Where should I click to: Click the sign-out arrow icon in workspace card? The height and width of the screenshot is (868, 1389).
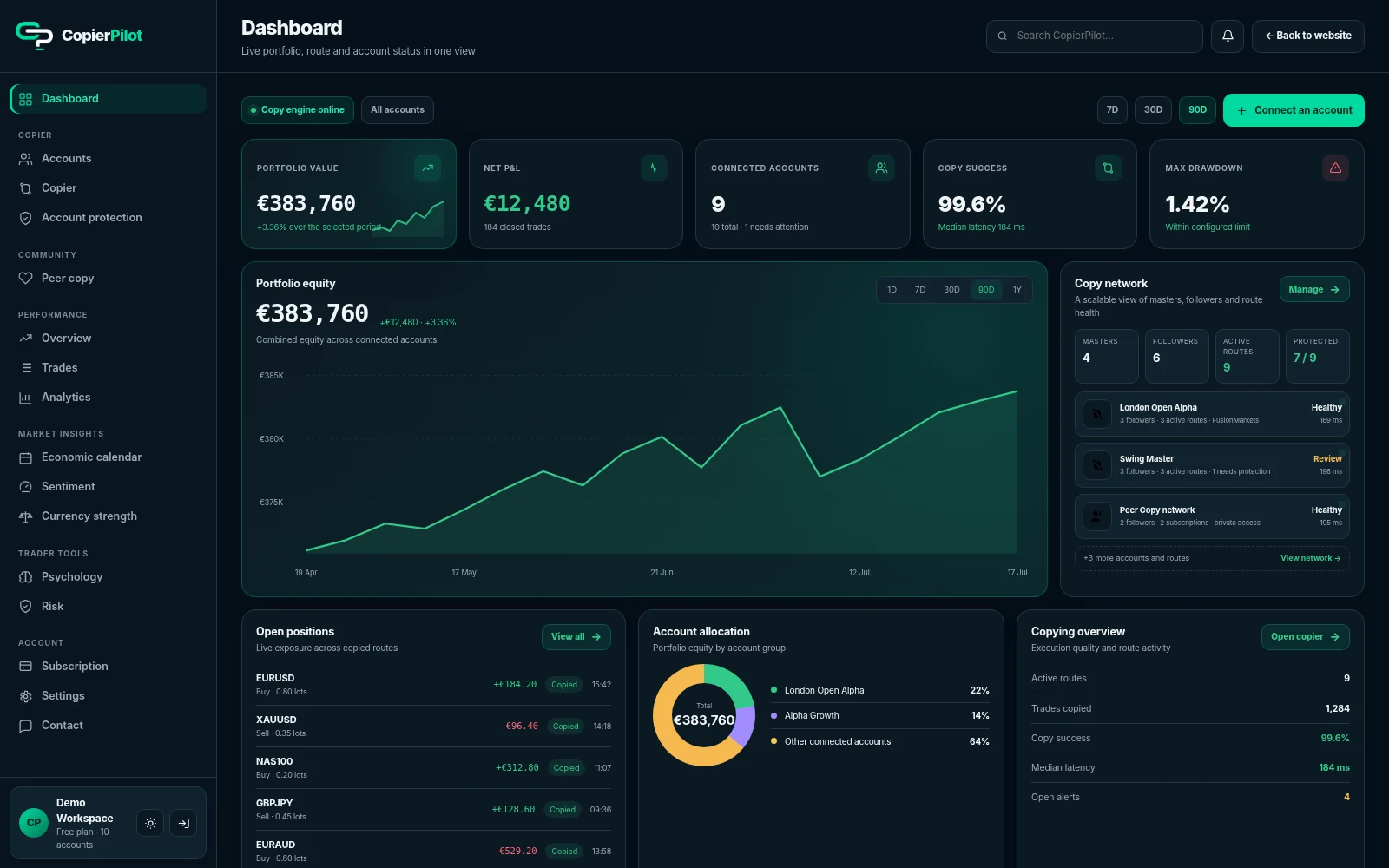click(x=183, y=823)
